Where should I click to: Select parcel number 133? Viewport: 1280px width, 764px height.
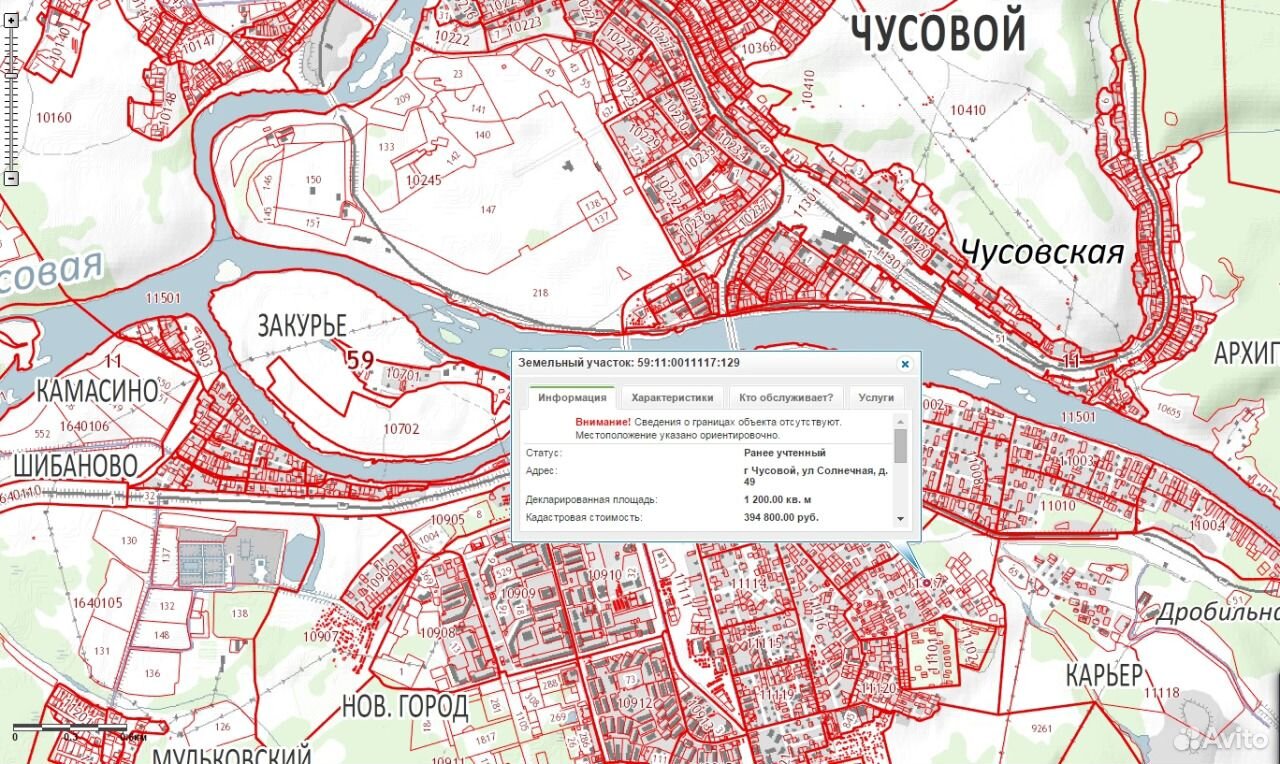(x=387, y=146)
